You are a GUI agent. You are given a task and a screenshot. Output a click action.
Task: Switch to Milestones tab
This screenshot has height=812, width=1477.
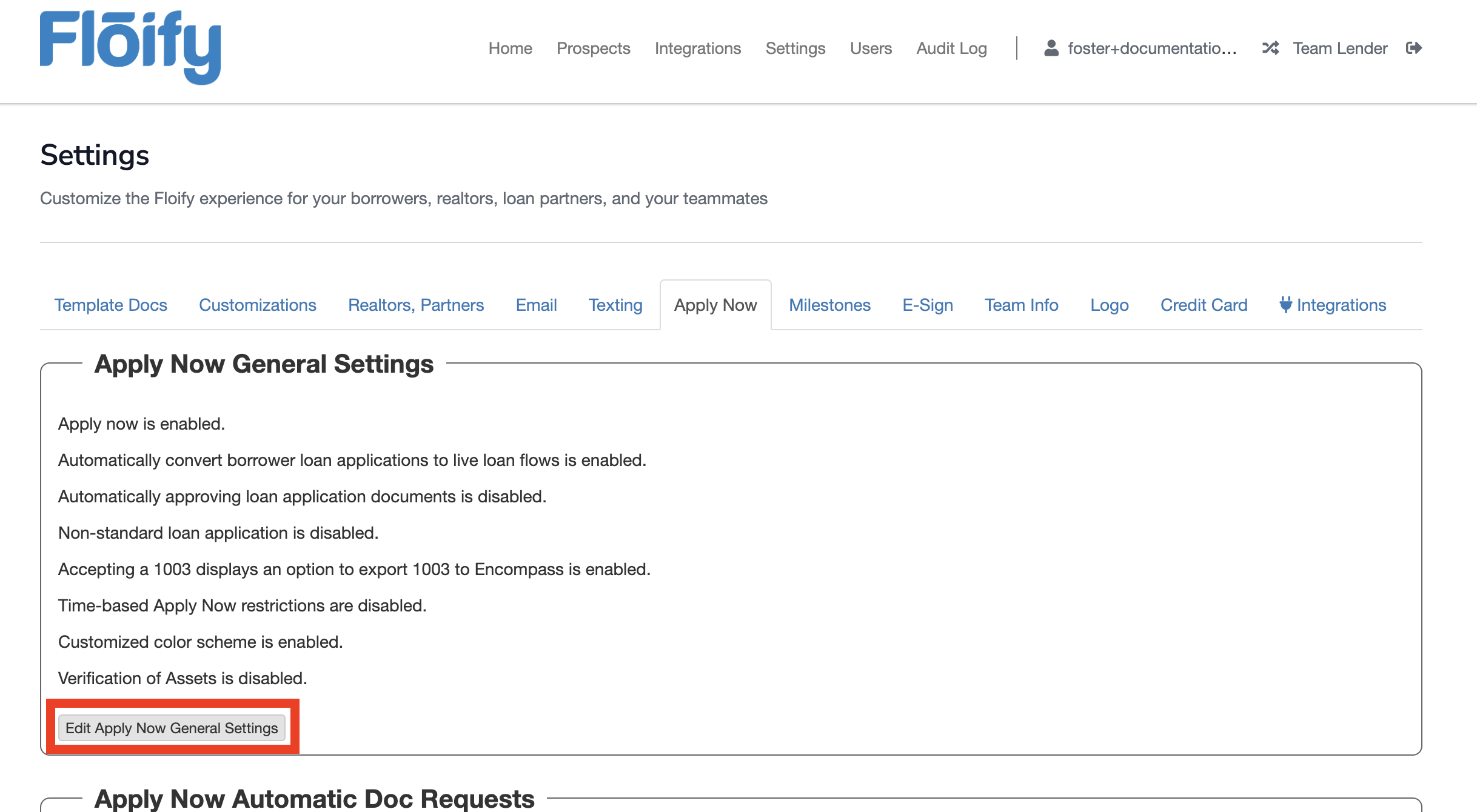pyautogui.click(x=829, y=305)
